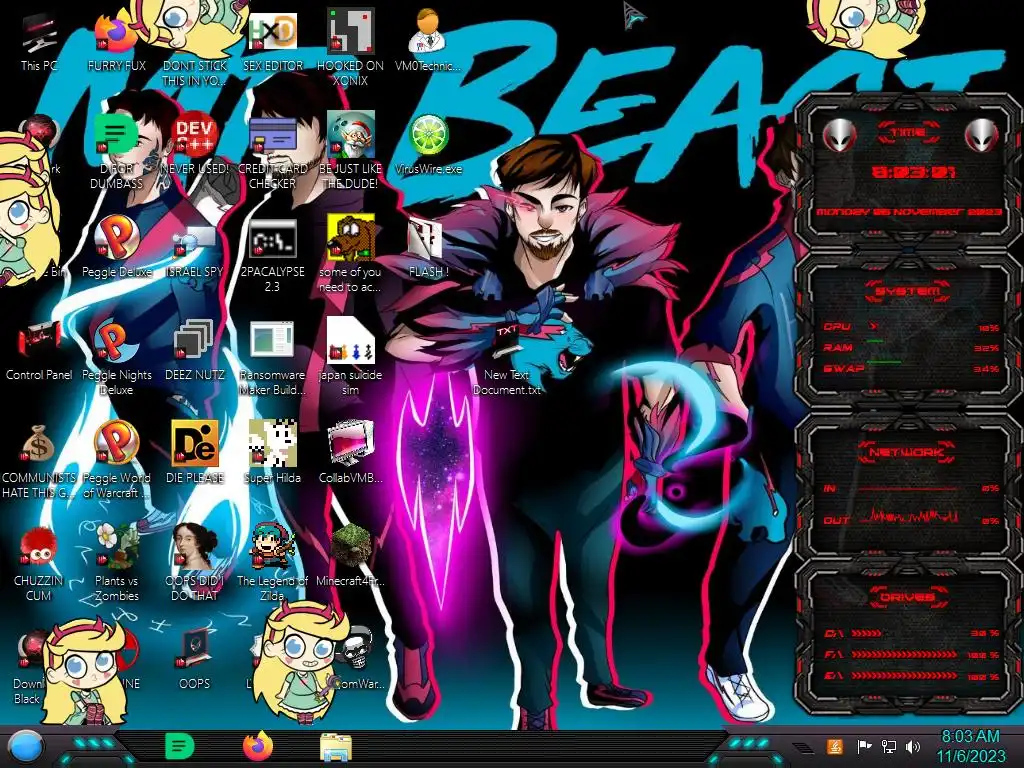Open the green notes app on taskbar
The height and width of the screenshot is (768, 1024).
coord(180,747)
